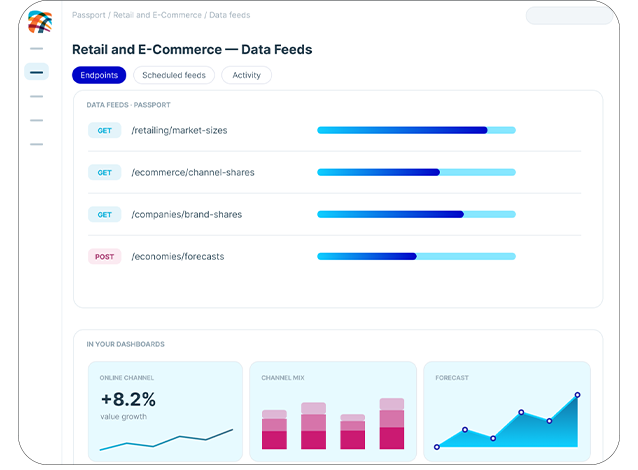Click GET badge for /companies/brand-shares
The width and height of the screenshot is (638, 470).
click(x=105, y=214)
